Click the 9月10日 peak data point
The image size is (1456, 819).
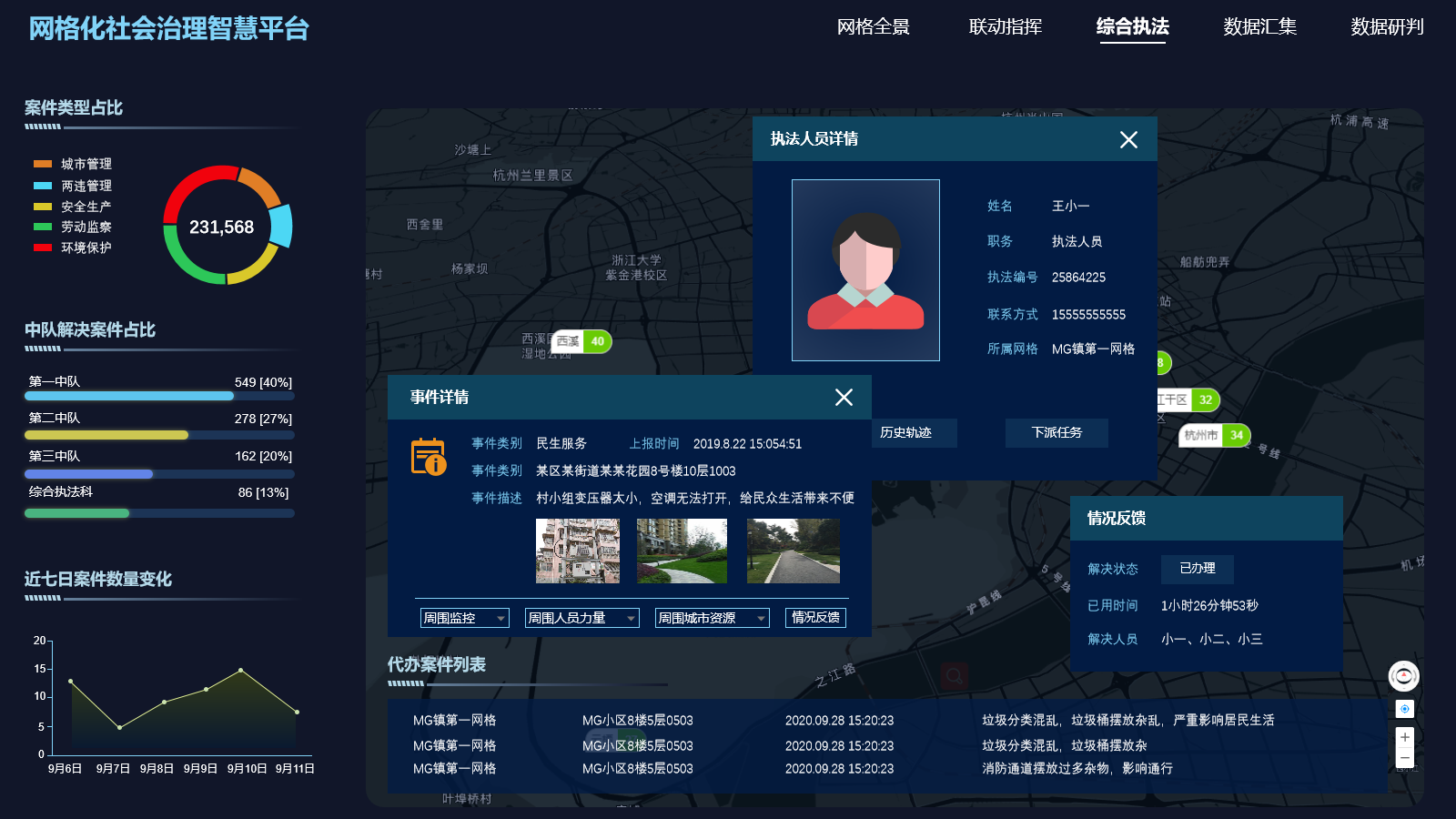(240, 671)
